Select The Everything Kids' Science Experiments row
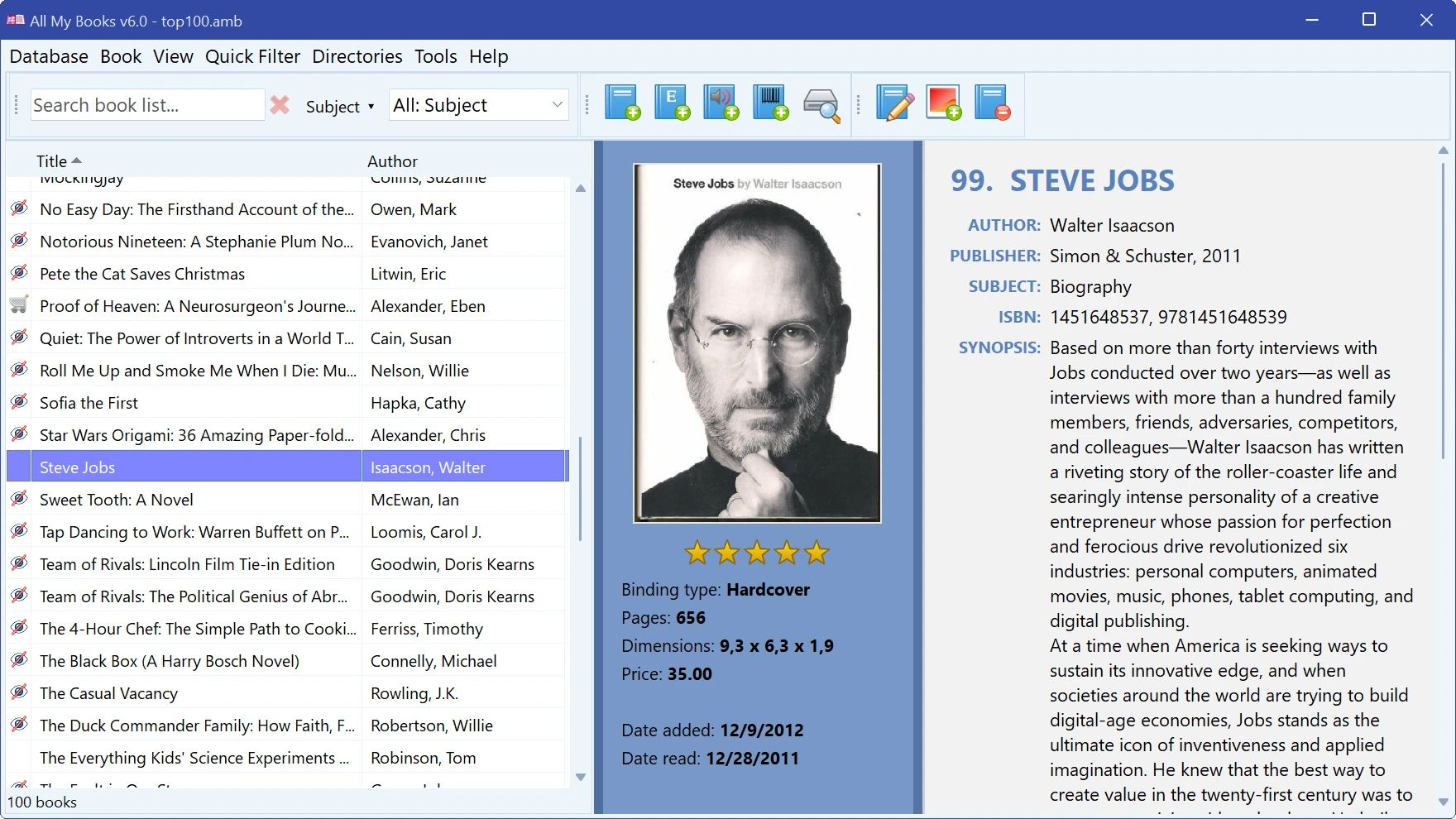The image size is (1456, 819). 287,757
